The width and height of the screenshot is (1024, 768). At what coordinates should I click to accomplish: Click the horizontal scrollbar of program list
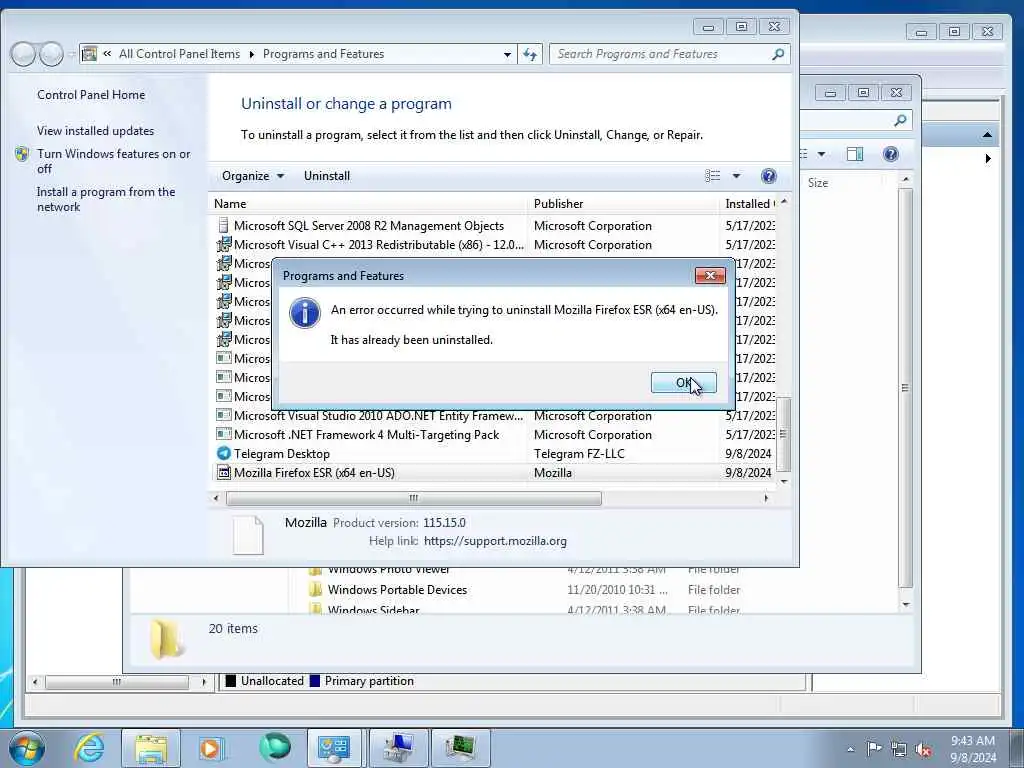[x=413, y=498]
